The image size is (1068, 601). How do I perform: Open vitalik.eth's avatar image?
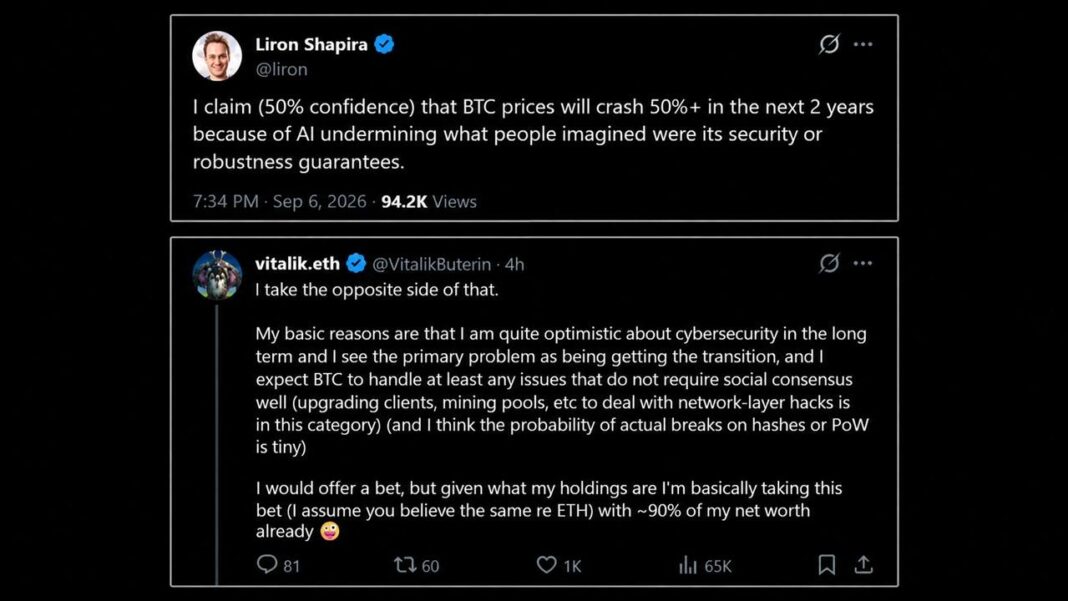pos(217,275)
